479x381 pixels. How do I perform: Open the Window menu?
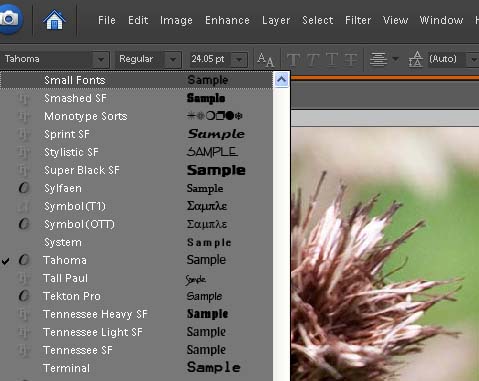(x=441, y=20)
